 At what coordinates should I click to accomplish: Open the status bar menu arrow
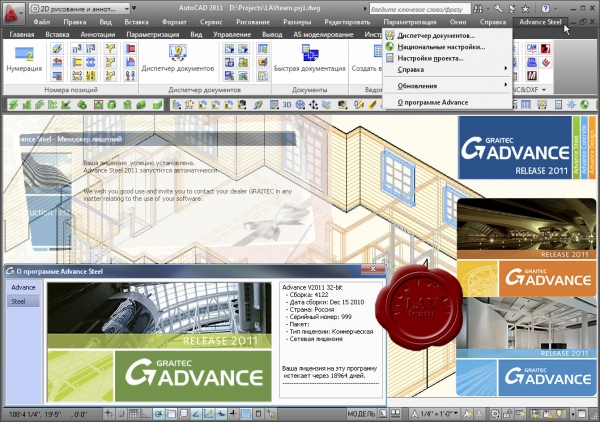coord(573,414)
